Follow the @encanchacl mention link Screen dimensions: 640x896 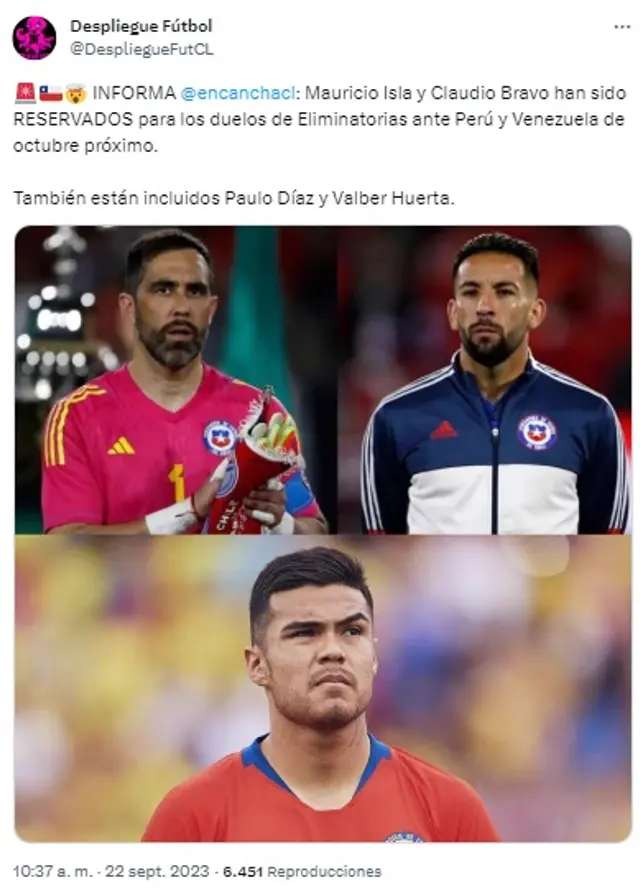[x=237, y=93]
